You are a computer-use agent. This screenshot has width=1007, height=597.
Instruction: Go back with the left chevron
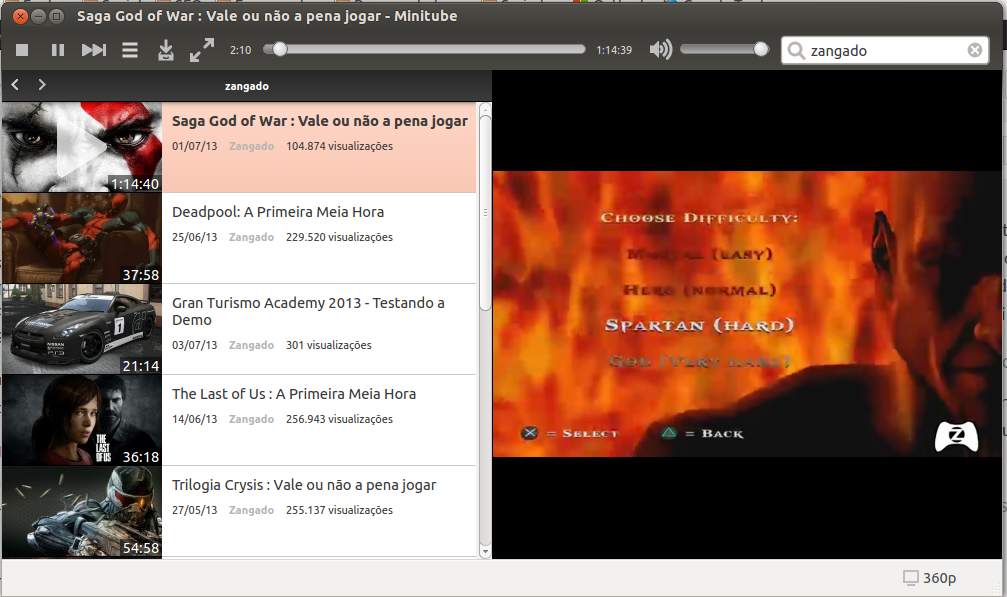[15, 85]
